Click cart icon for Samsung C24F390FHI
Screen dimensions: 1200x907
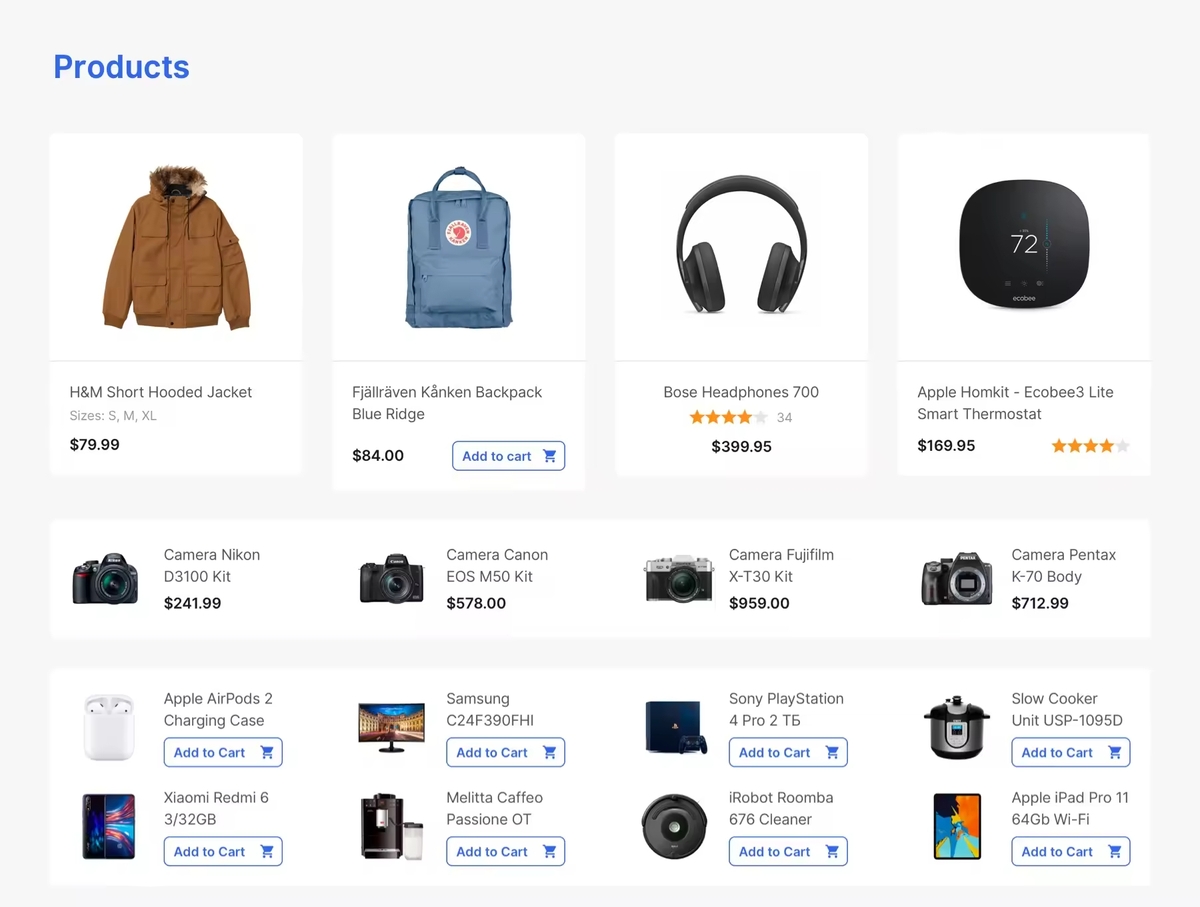pyautogui.click(x=549, y=752)
